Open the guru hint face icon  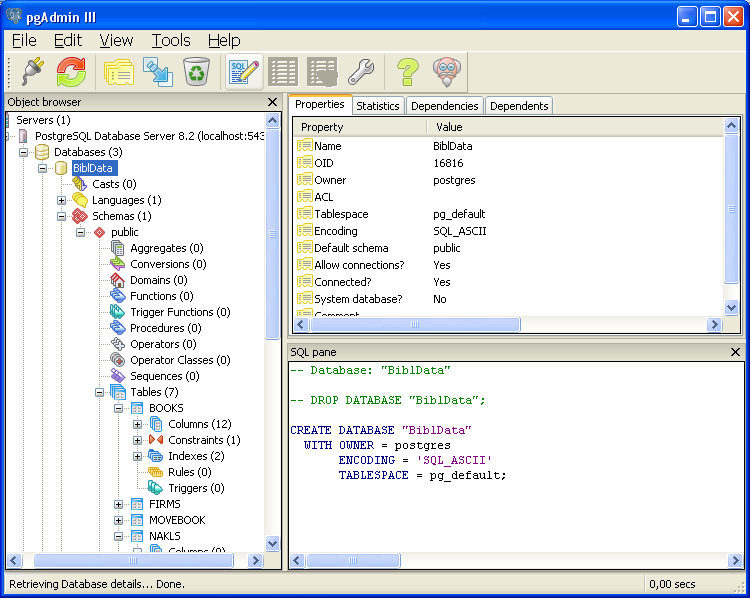tap(447, 72)
